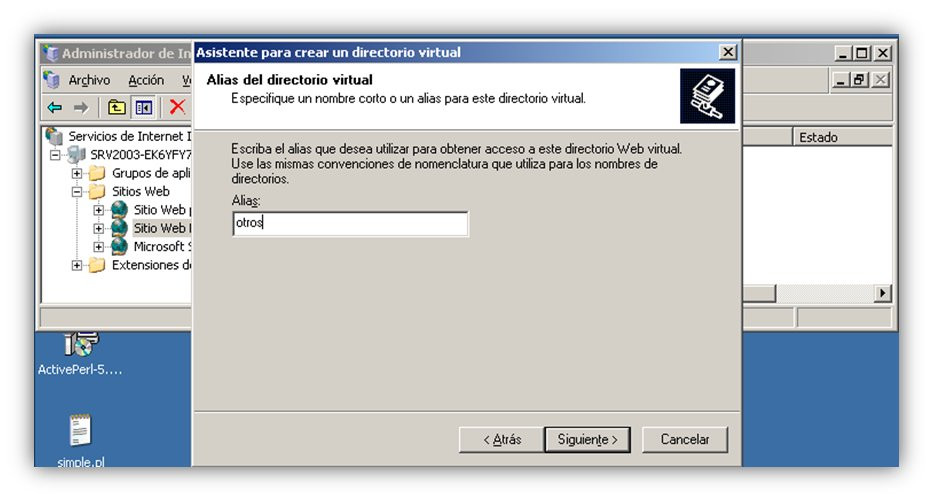Click the Atrás button
This screenshot has height=501, width=933.
tap(502, 440)
